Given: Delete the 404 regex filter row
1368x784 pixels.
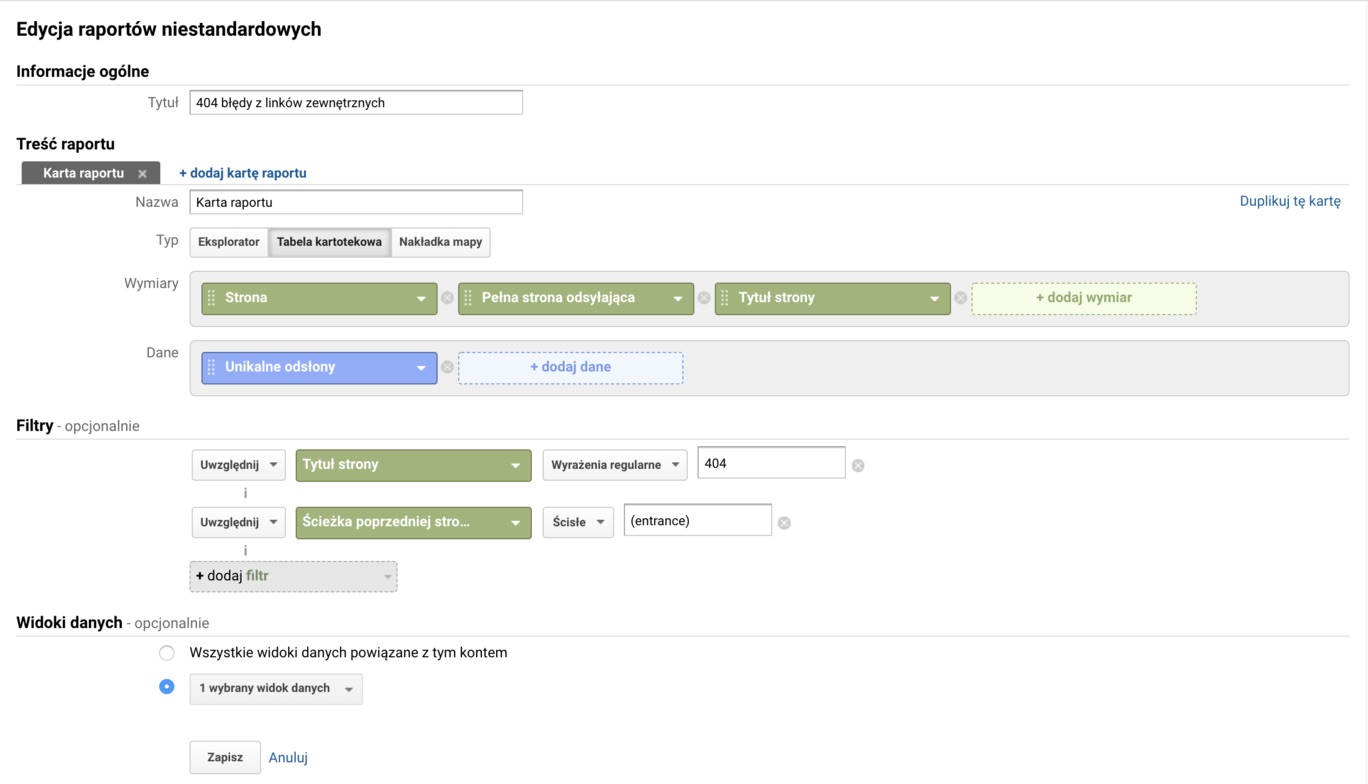Looking at the screenshot, I should (858, 465).
